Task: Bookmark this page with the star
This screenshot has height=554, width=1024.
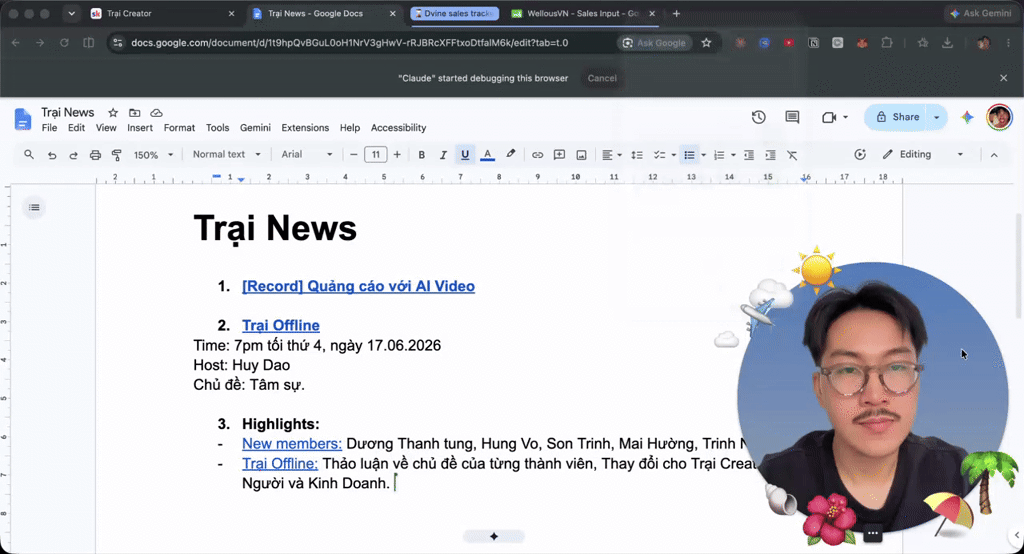Action: tap(706, 42)
